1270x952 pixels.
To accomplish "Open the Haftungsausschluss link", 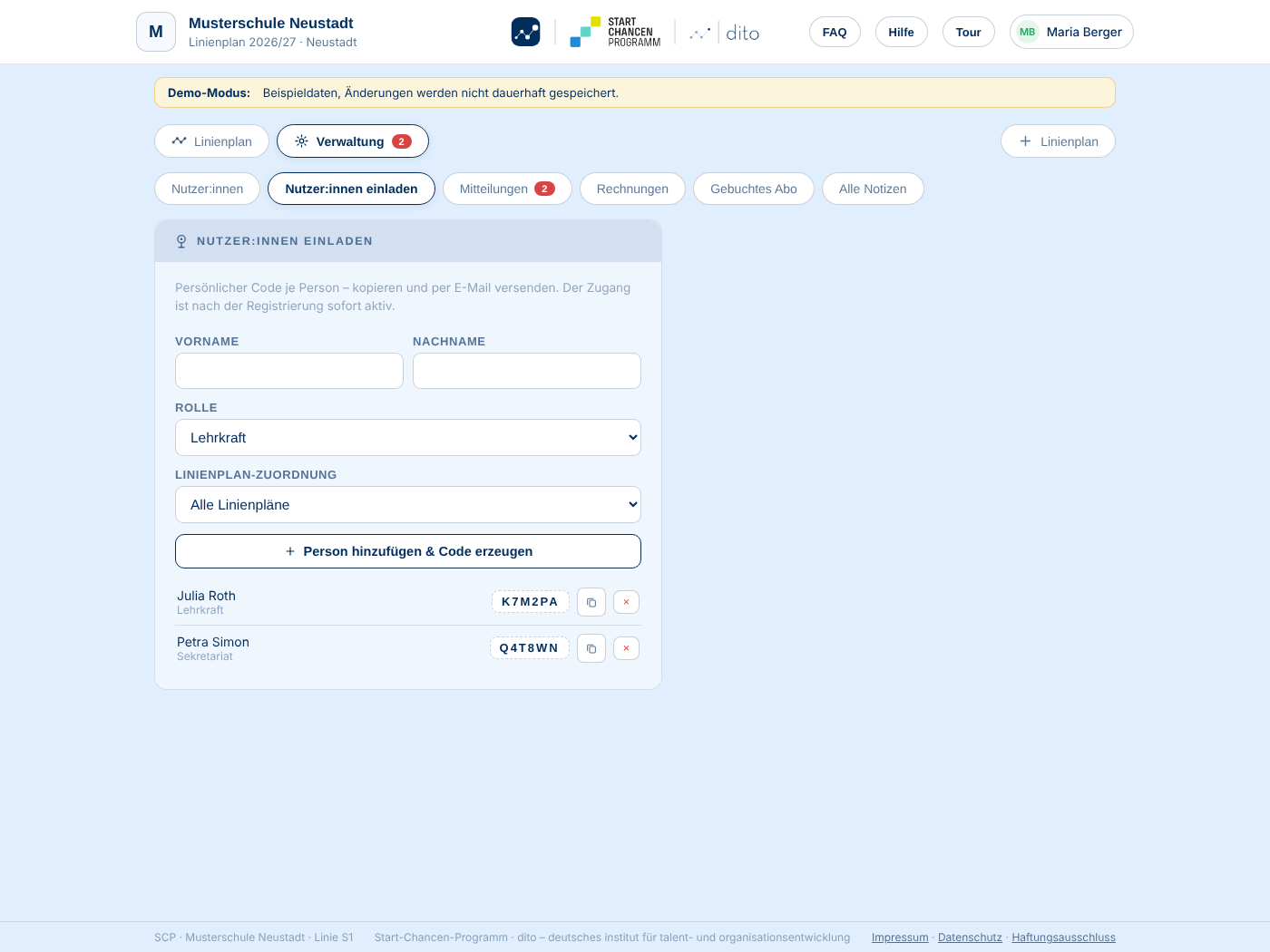I will click(x=1063, y=937).
